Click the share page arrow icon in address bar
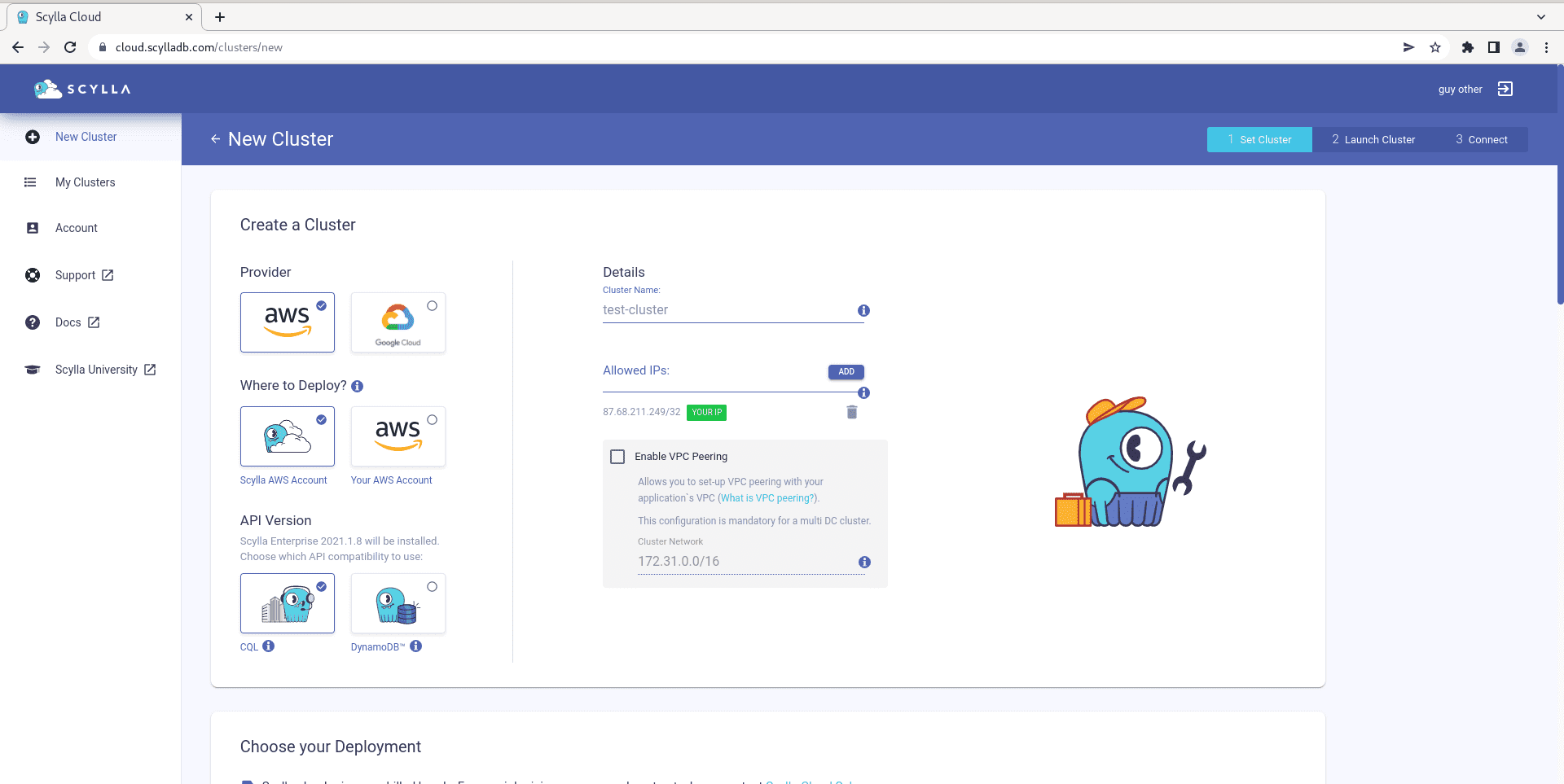The image size is (1564, 784). click(1408, 47)
